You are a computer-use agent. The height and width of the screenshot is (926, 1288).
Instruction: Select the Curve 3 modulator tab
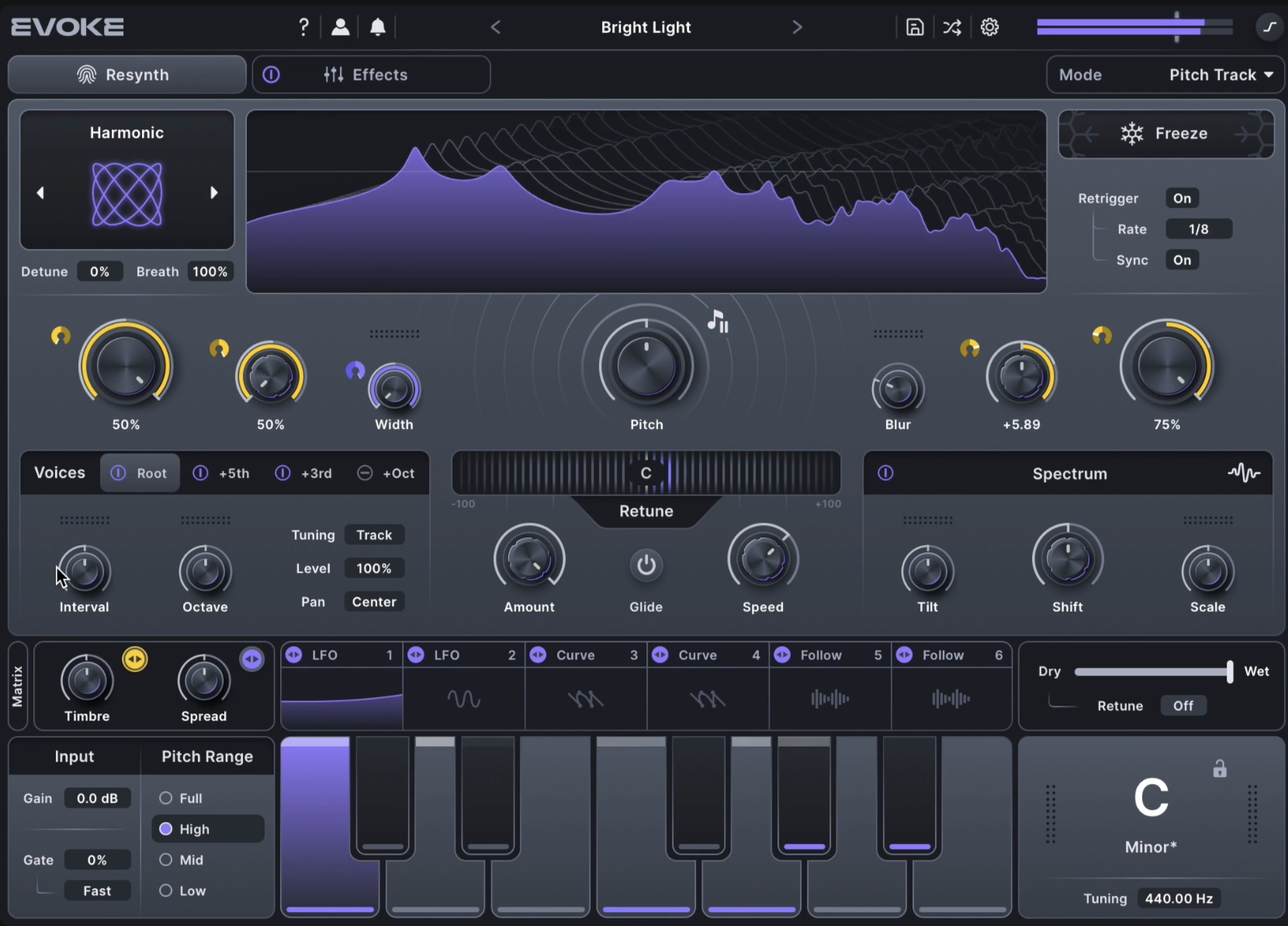coord(586,655)
